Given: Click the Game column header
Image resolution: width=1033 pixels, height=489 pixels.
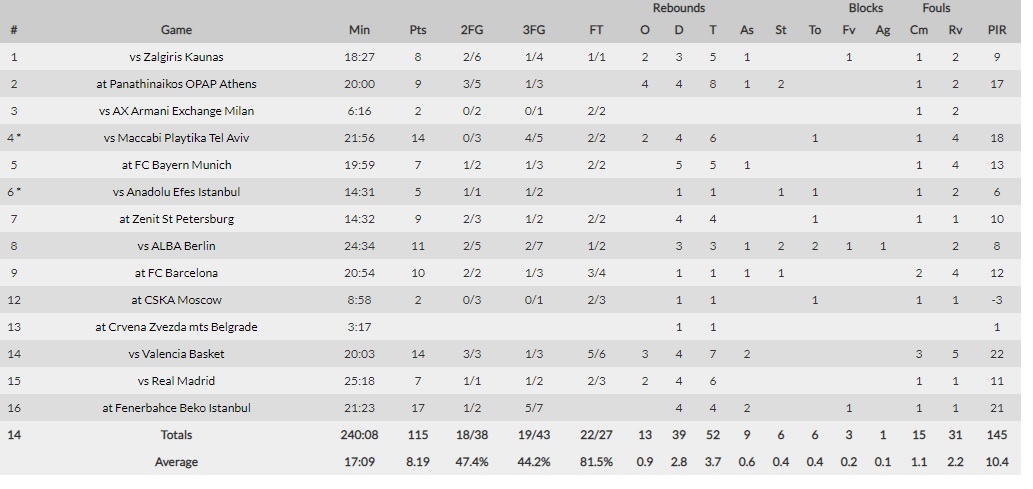Looking at the screenshot, I should pos(176,30).
